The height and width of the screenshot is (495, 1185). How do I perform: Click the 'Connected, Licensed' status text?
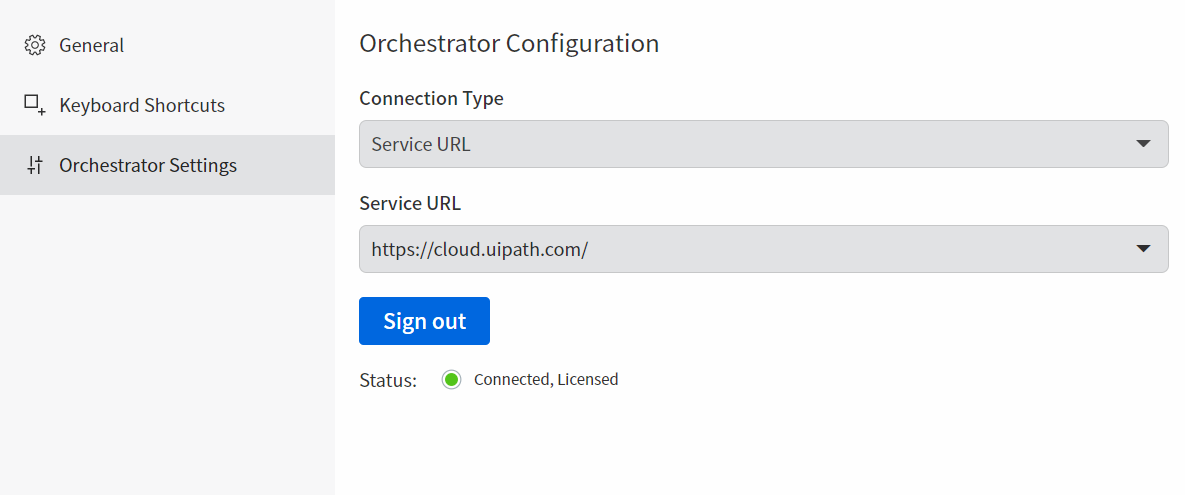tap(546, 379)
